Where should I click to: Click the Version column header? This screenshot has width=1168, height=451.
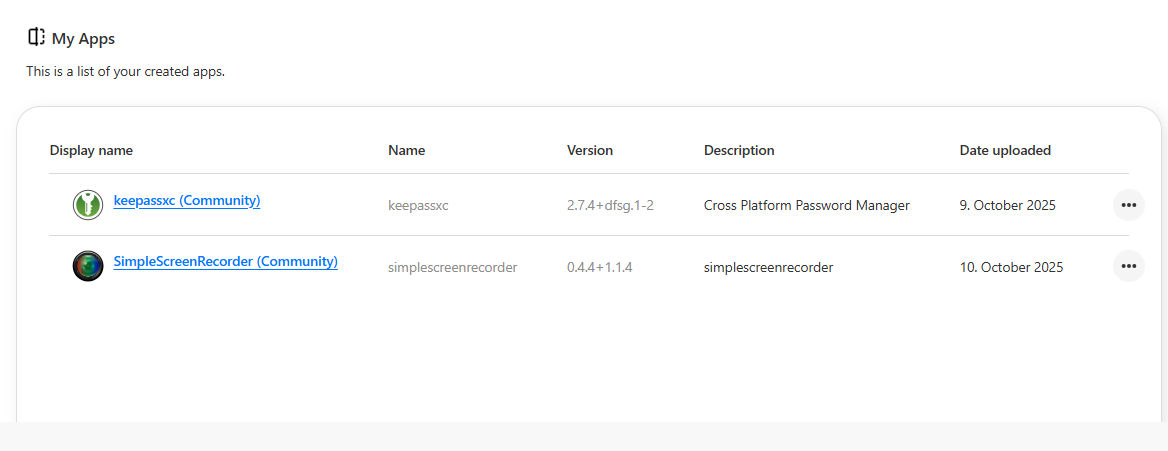590,151
